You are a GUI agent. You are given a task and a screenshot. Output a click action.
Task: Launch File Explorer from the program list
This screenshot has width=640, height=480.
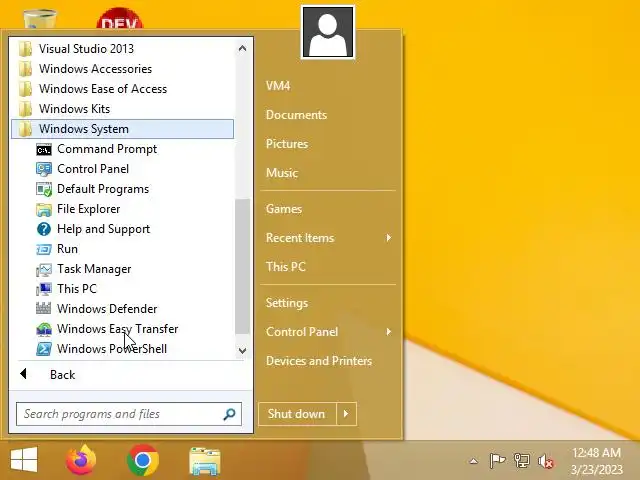tap(44, 209)
